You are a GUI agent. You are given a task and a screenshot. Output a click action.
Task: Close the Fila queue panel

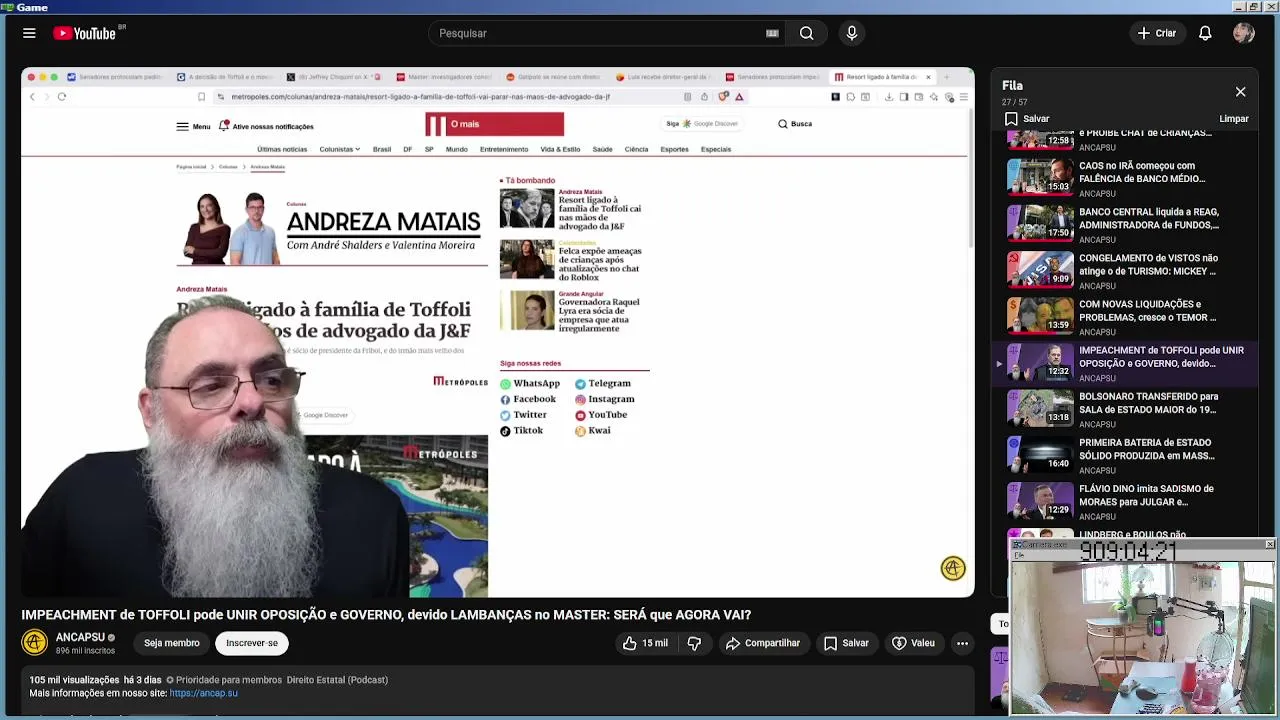[1240, 92]
